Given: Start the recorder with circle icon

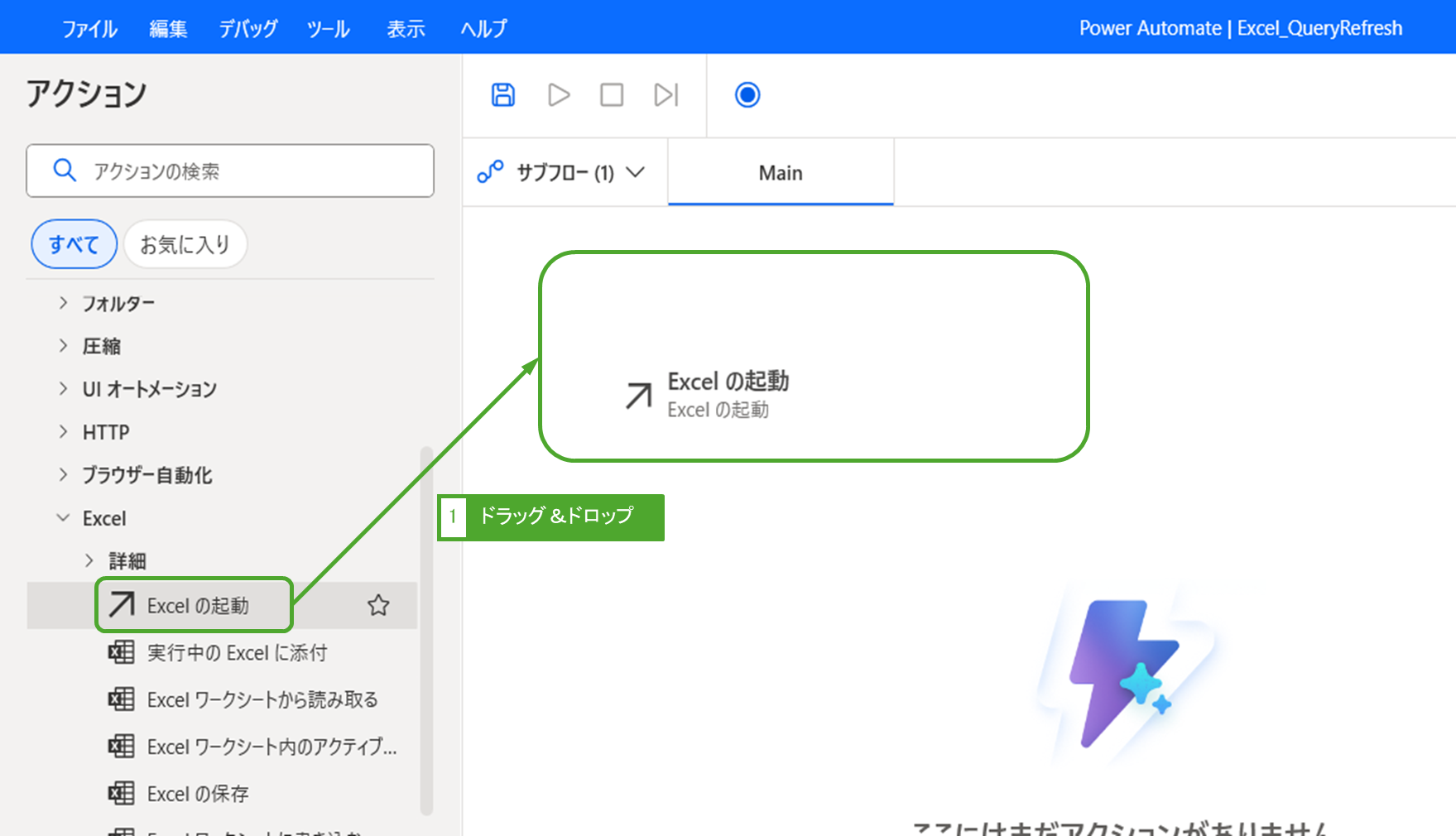Looking at the screenshot, I should point(747,95).
